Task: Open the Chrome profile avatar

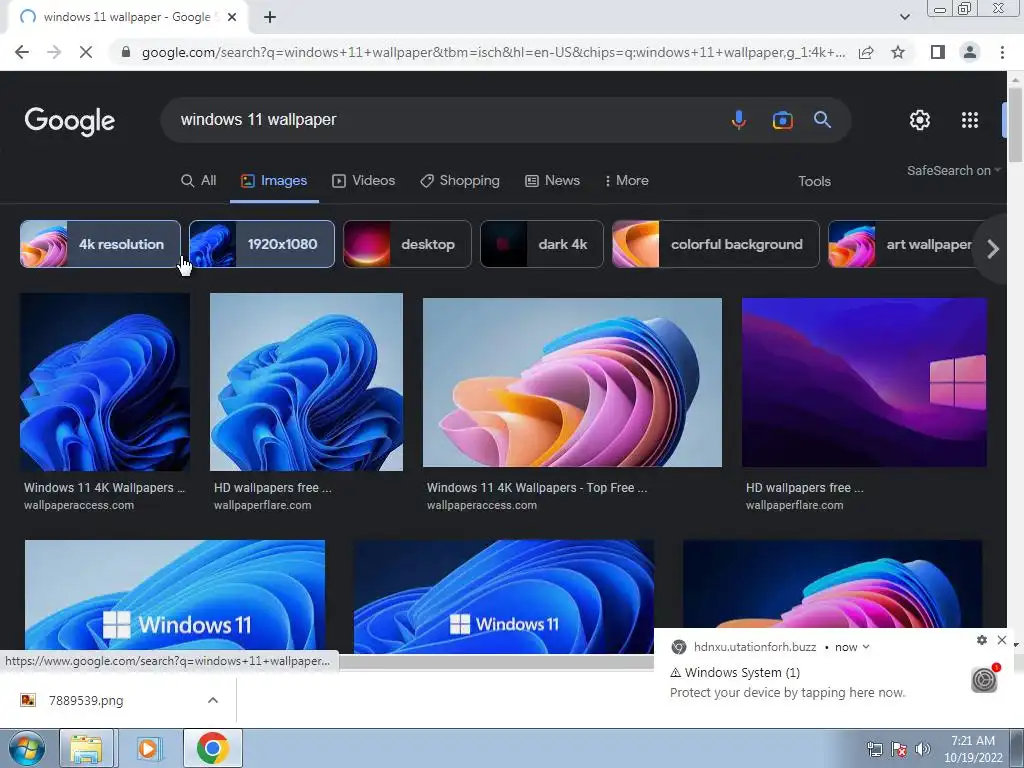Action: pos(970,52)
